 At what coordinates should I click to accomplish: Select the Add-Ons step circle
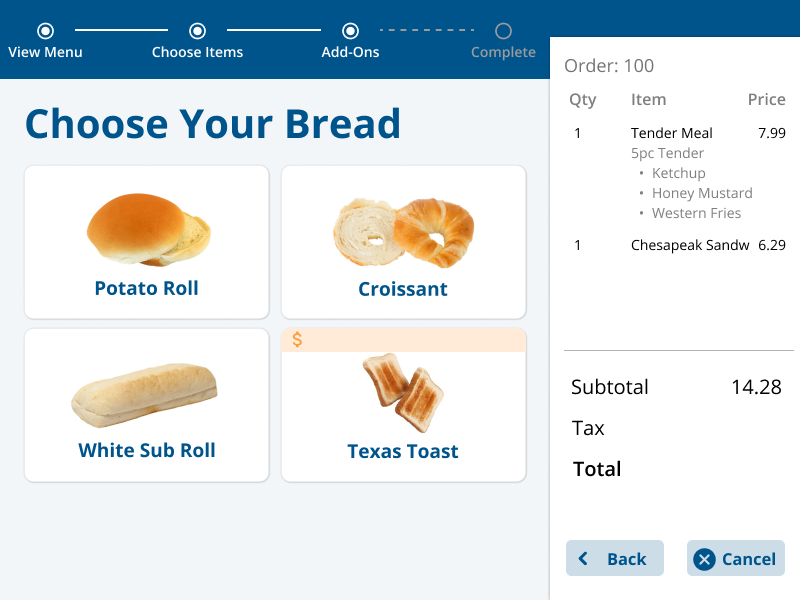coord(350,31)
